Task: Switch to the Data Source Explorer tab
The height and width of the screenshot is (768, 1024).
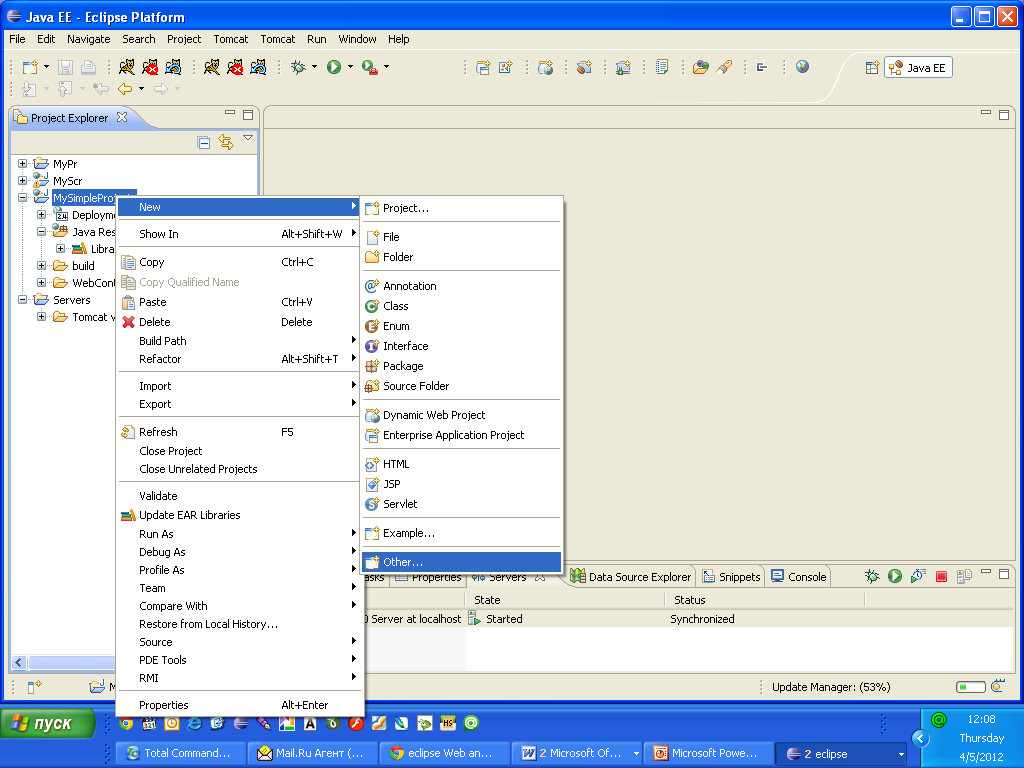Action: point(631,577)
